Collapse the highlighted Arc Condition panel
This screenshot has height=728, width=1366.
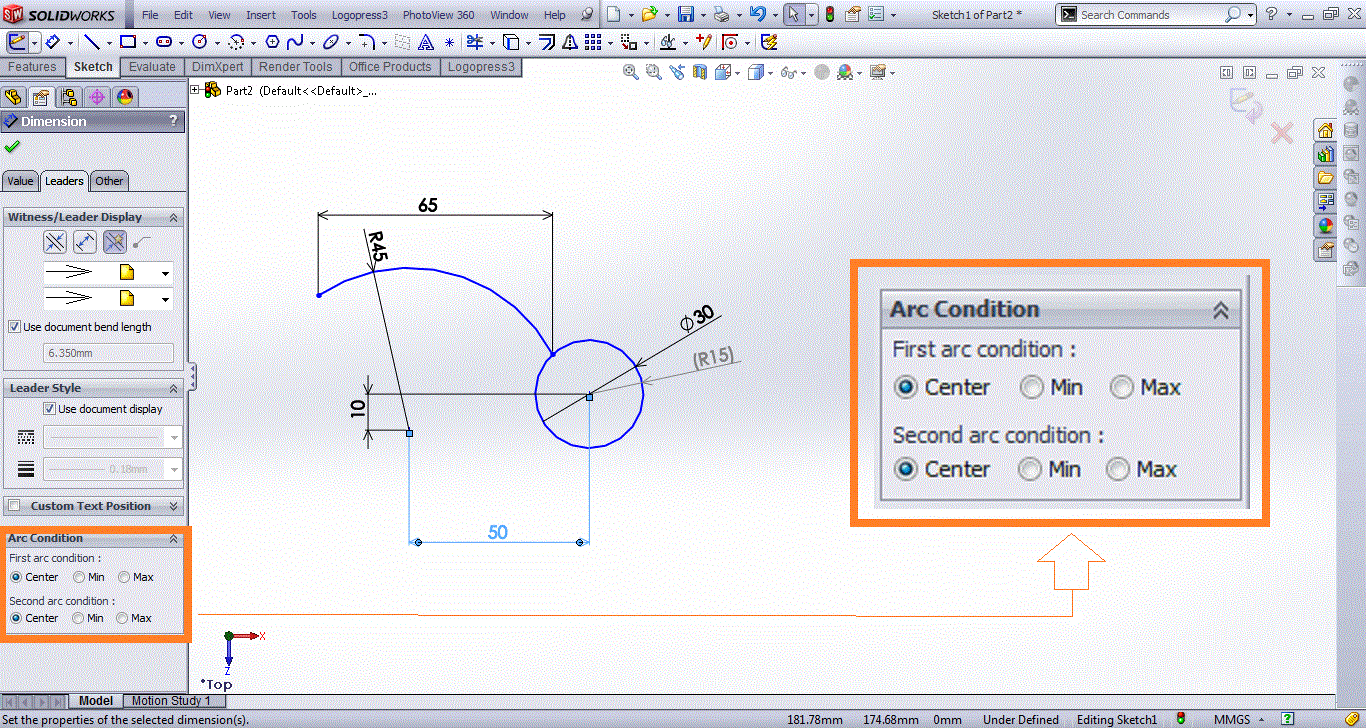coord(1220,310)
